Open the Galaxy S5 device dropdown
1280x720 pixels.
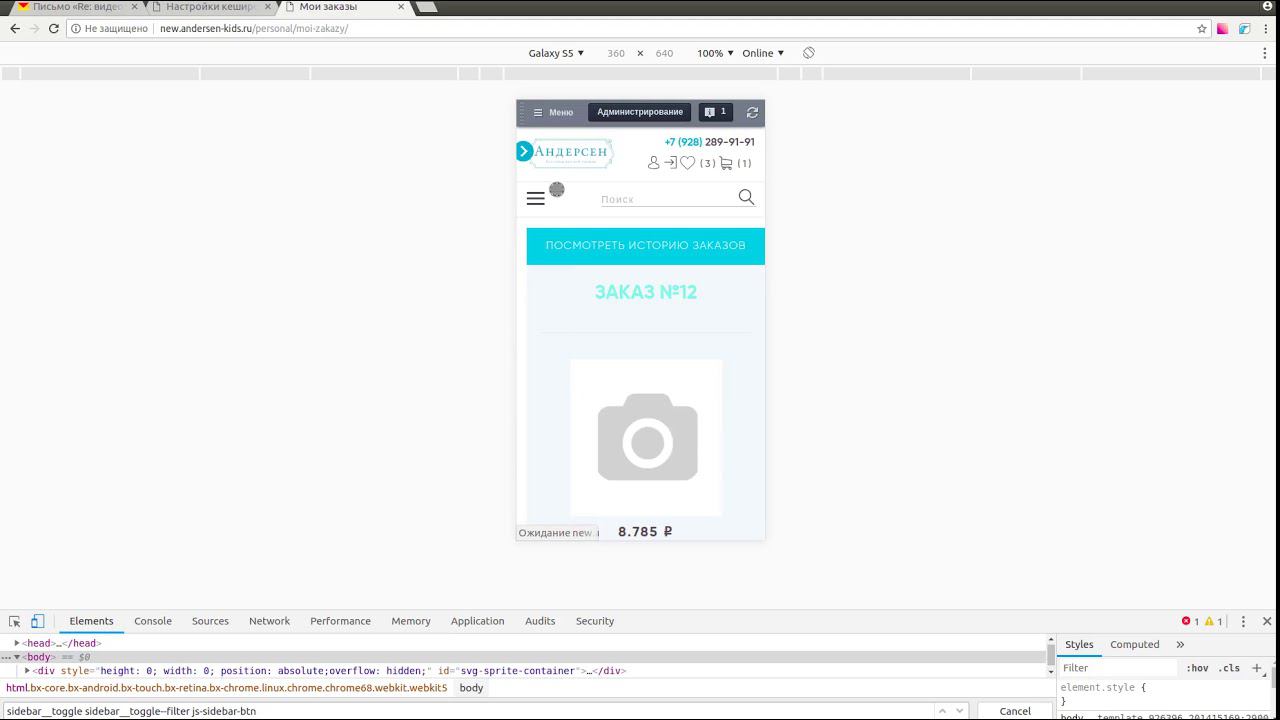pyautogui.click(x=556, y=53)
